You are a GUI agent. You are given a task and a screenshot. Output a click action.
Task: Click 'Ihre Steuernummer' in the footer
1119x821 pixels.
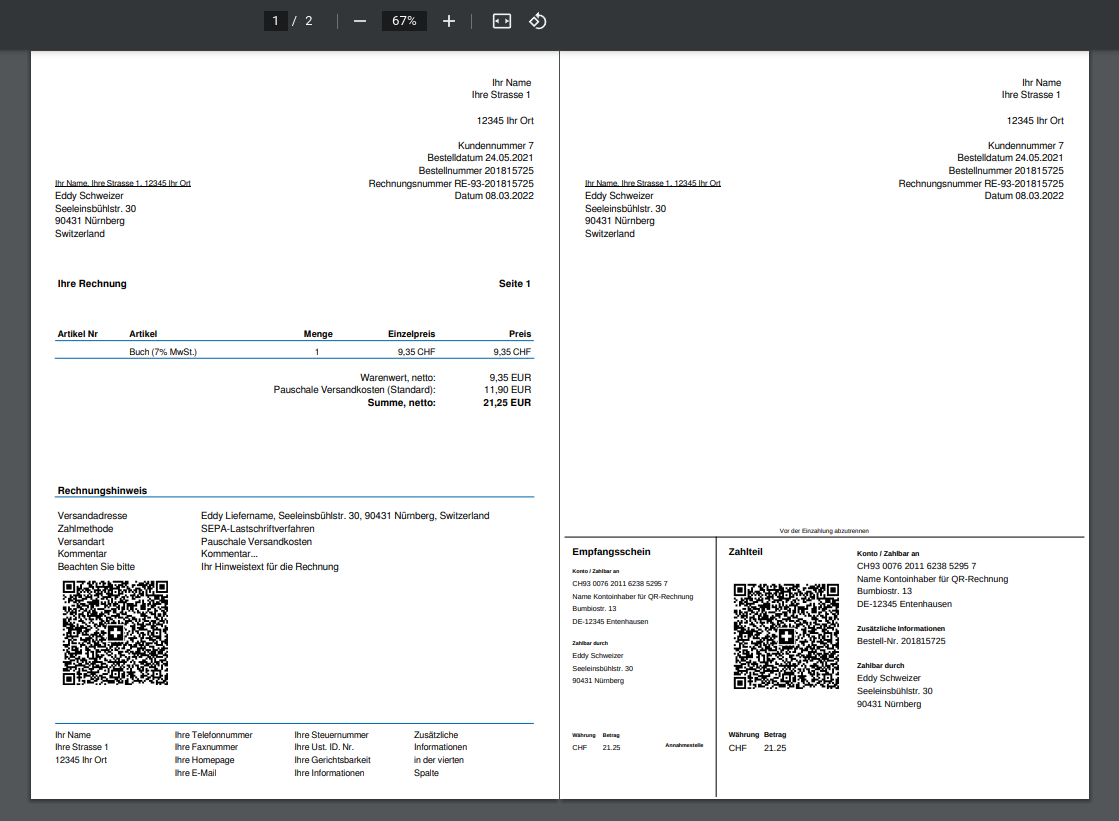point(331,735)
